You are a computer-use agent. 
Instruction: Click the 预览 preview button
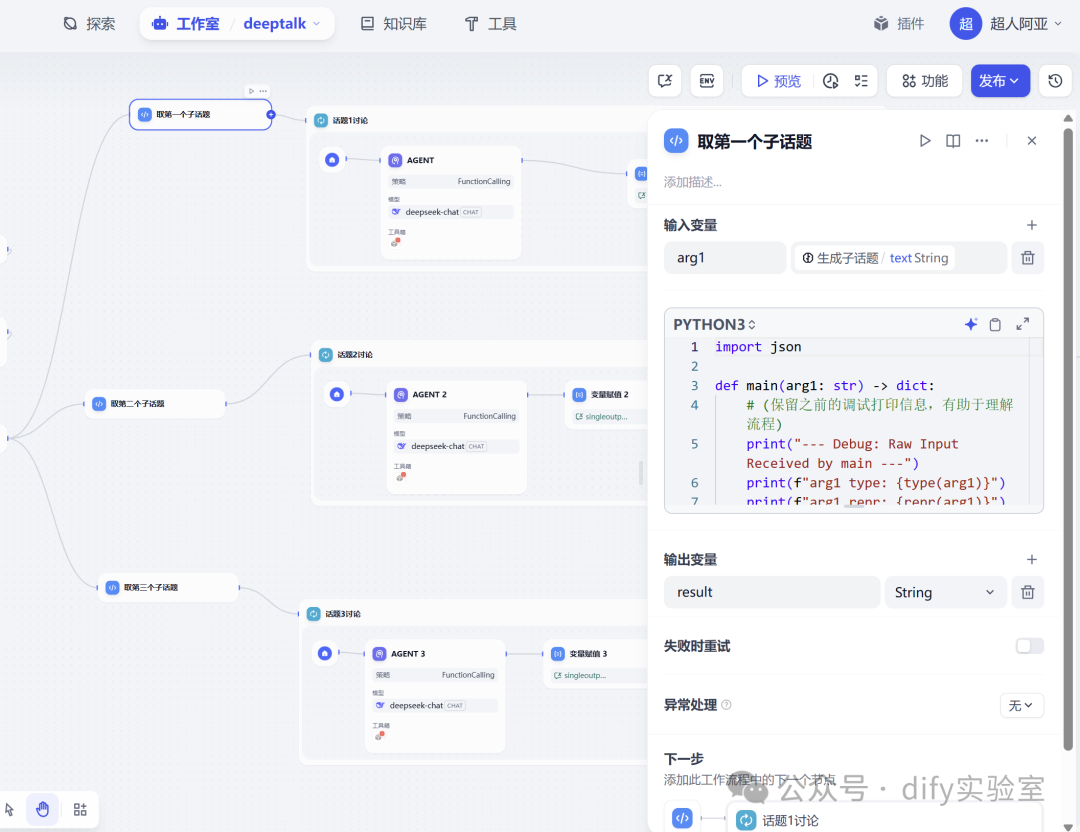[778, 81]
